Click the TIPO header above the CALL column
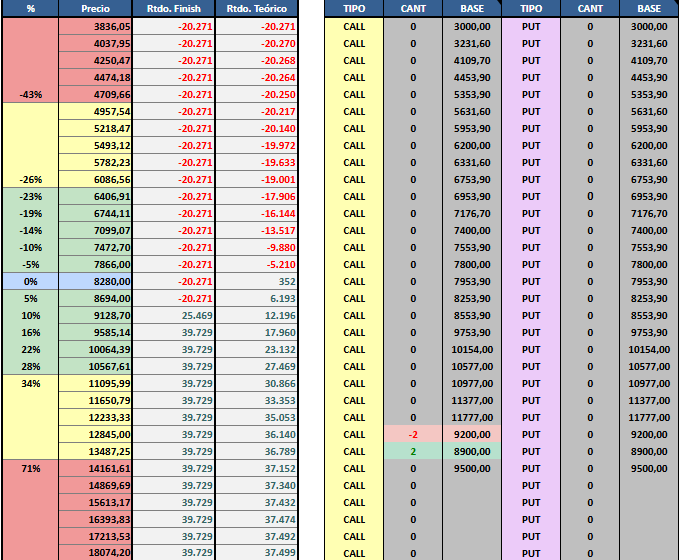The height and width of the screenshot is (560, 680). pos(354,8)
